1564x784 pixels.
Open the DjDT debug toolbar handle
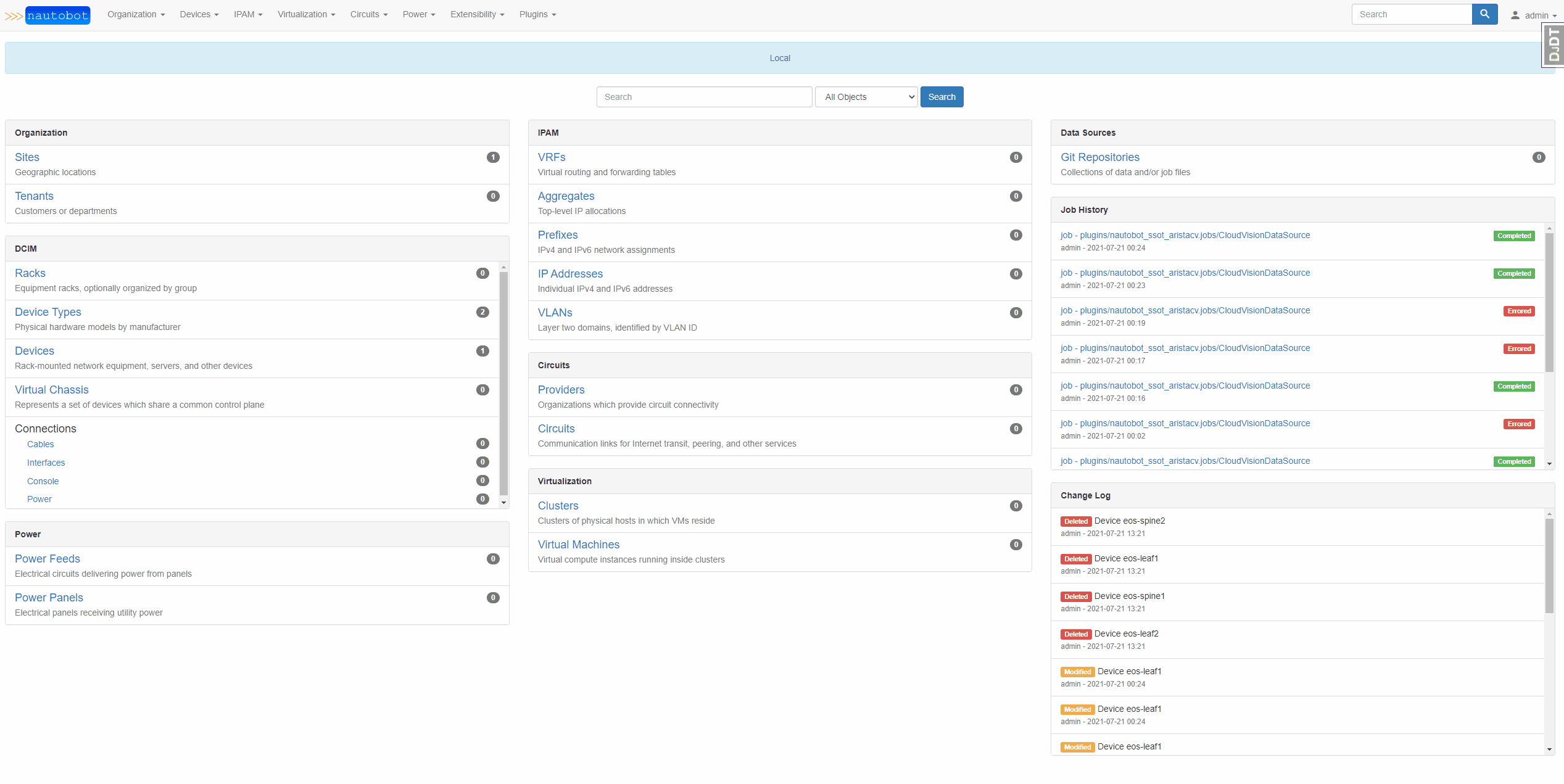[1554, 44]
